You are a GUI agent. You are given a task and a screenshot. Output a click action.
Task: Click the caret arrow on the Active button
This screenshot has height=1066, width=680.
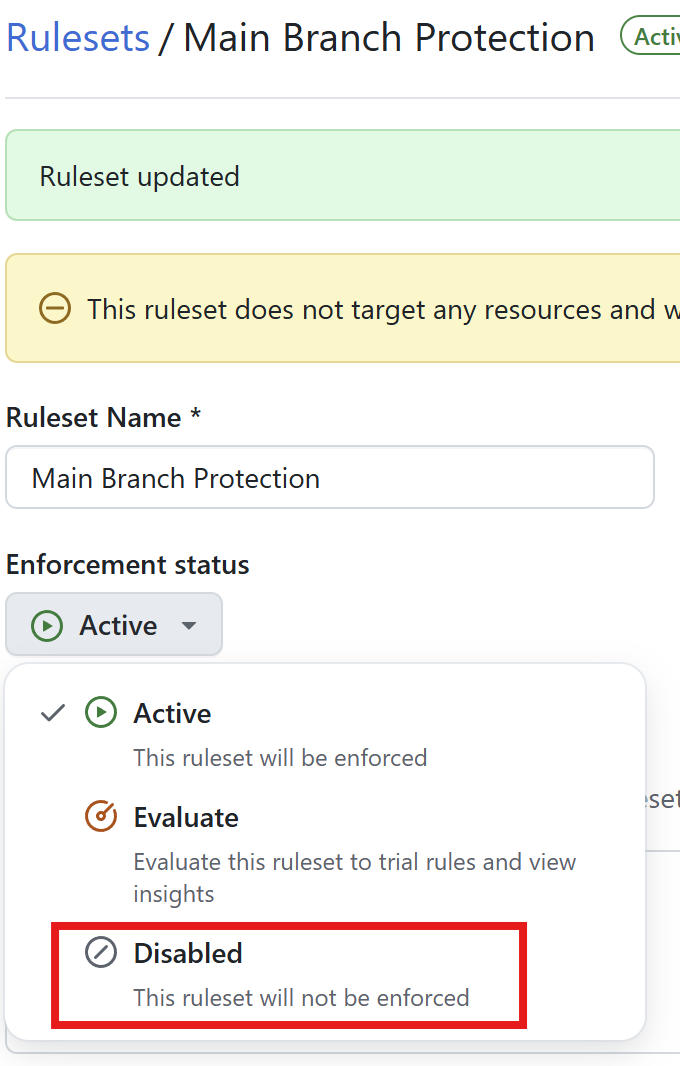click(x=190, y=624)
